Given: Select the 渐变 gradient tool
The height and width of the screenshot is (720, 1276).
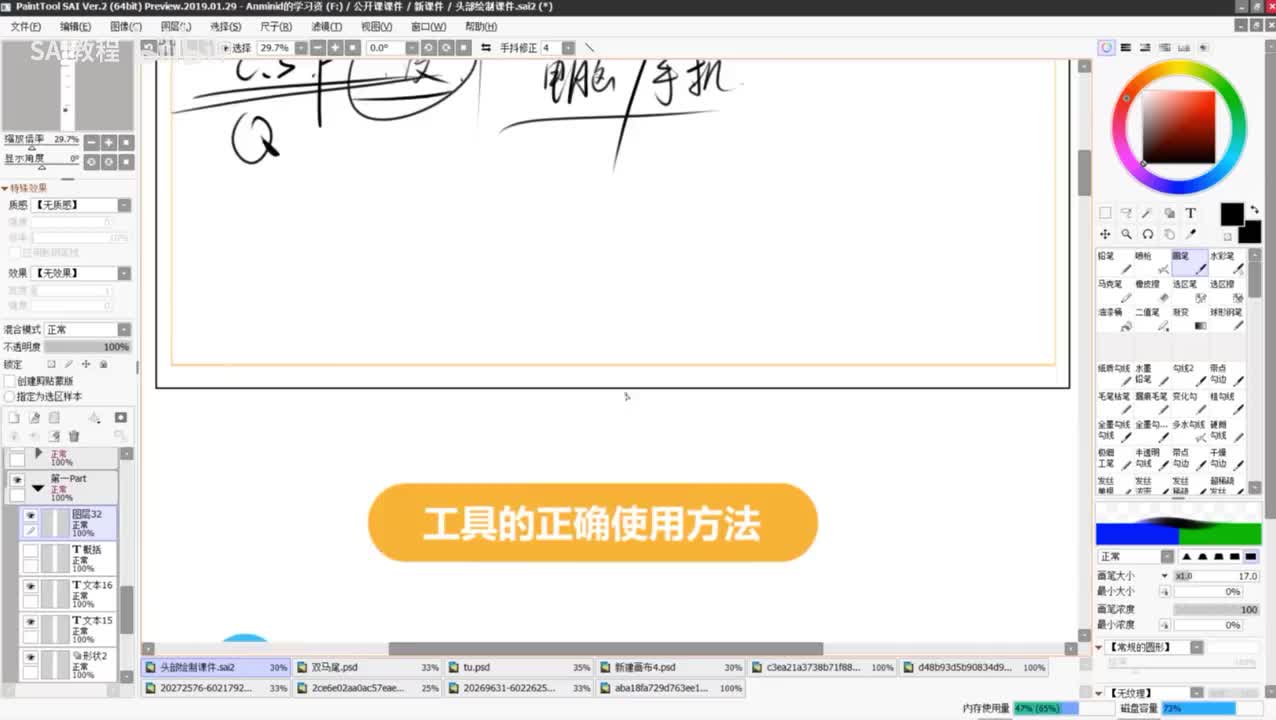Looking at the screenshot, I should click(1189, 318).
